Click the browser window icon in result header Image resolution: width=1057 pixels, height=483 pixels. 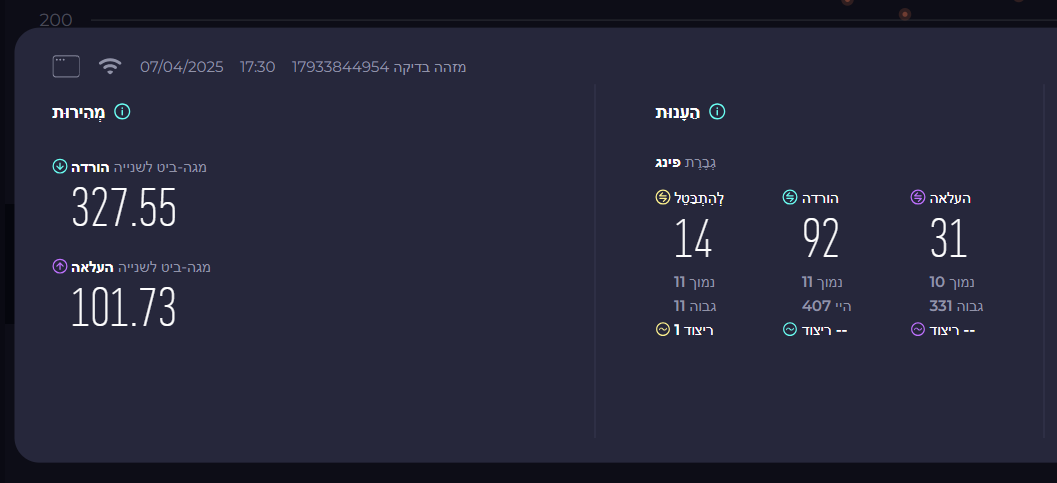coord(66,67)
